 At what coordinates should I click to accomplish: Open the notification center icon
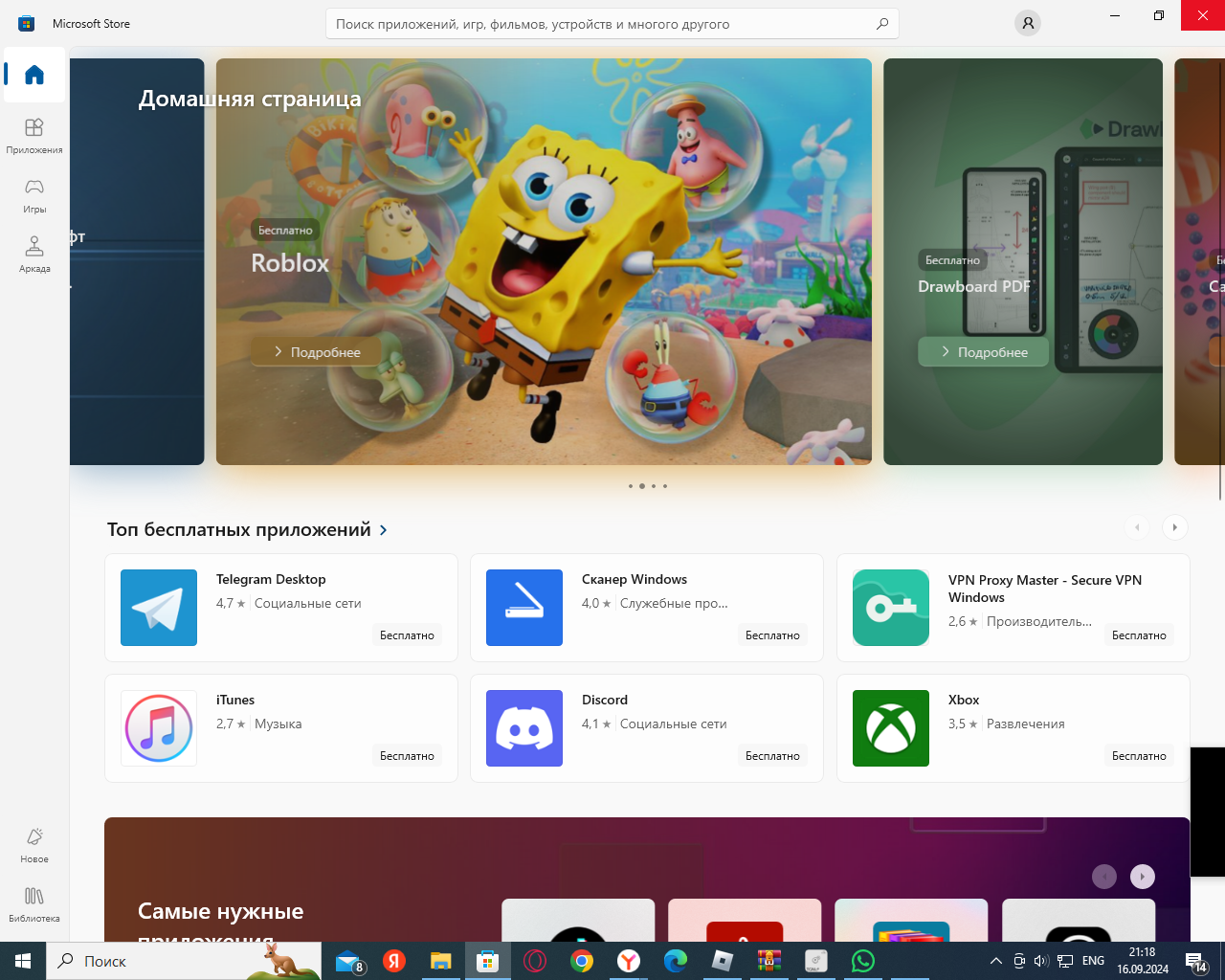point(1196,961)
